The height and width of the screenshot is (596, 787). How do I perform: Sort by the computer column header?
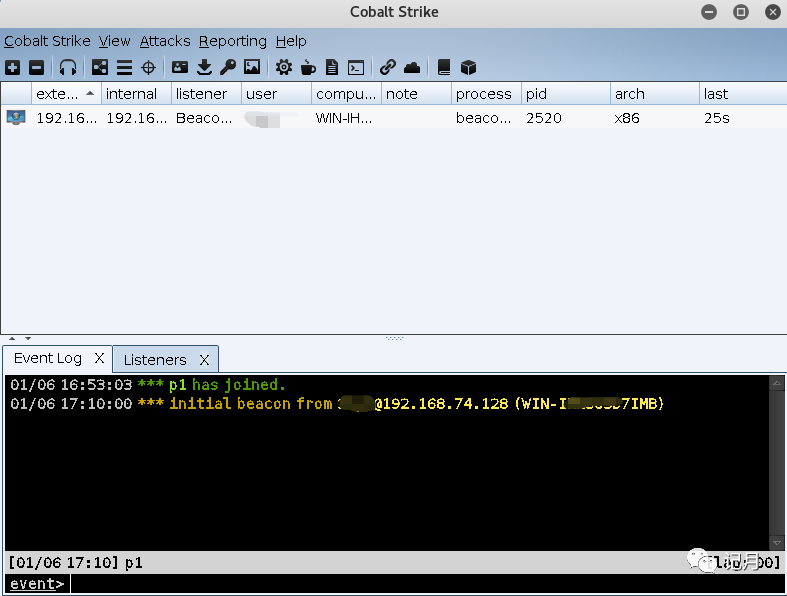346,94
